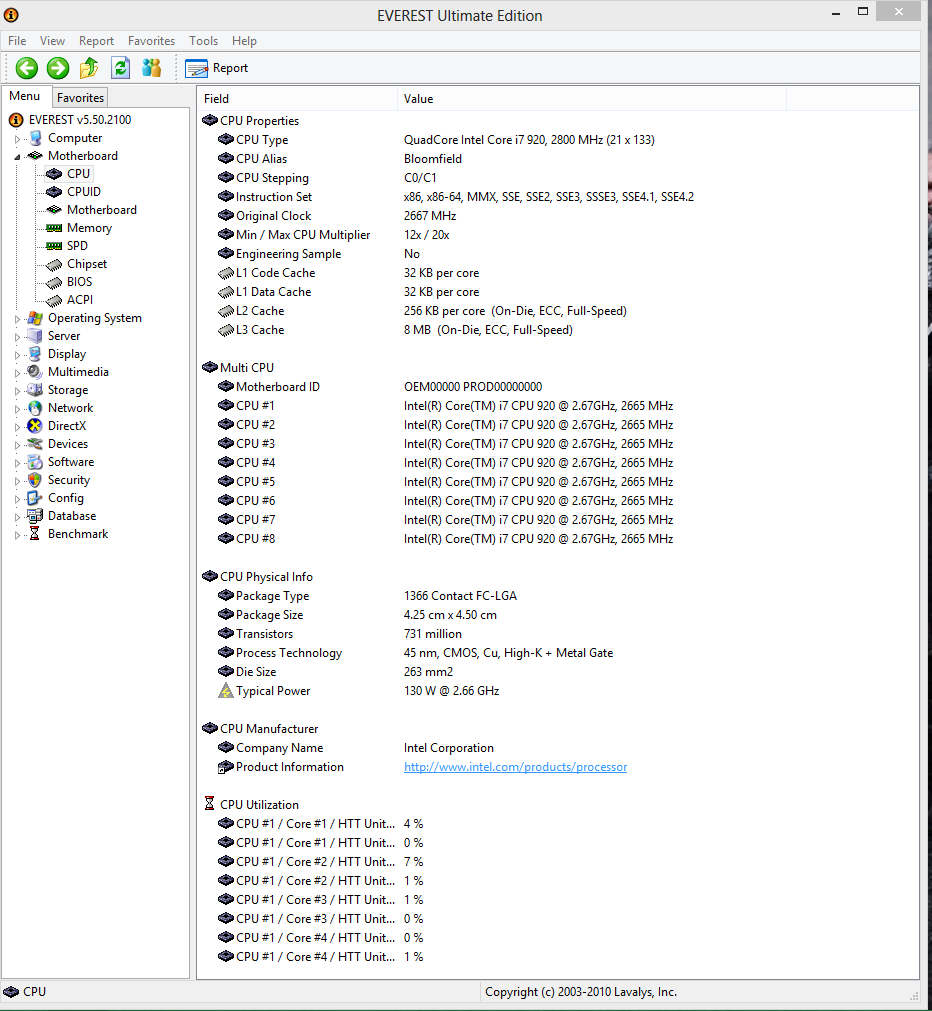This screenshot has width=932, height=1011.
Task: Expand the Computer tree node
Action: coord(17,139)
